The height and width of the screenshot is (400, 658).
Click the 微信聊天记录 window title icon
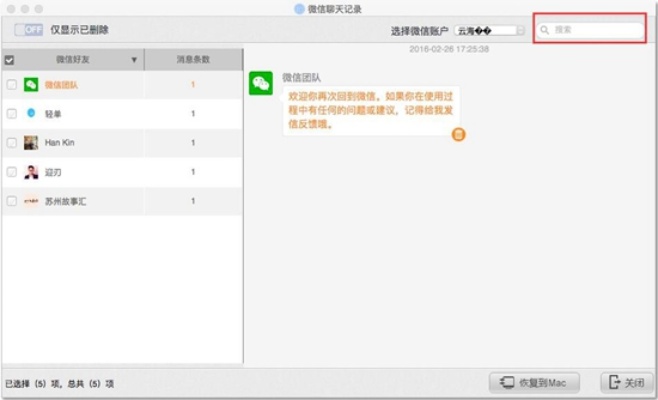point(299,9)
